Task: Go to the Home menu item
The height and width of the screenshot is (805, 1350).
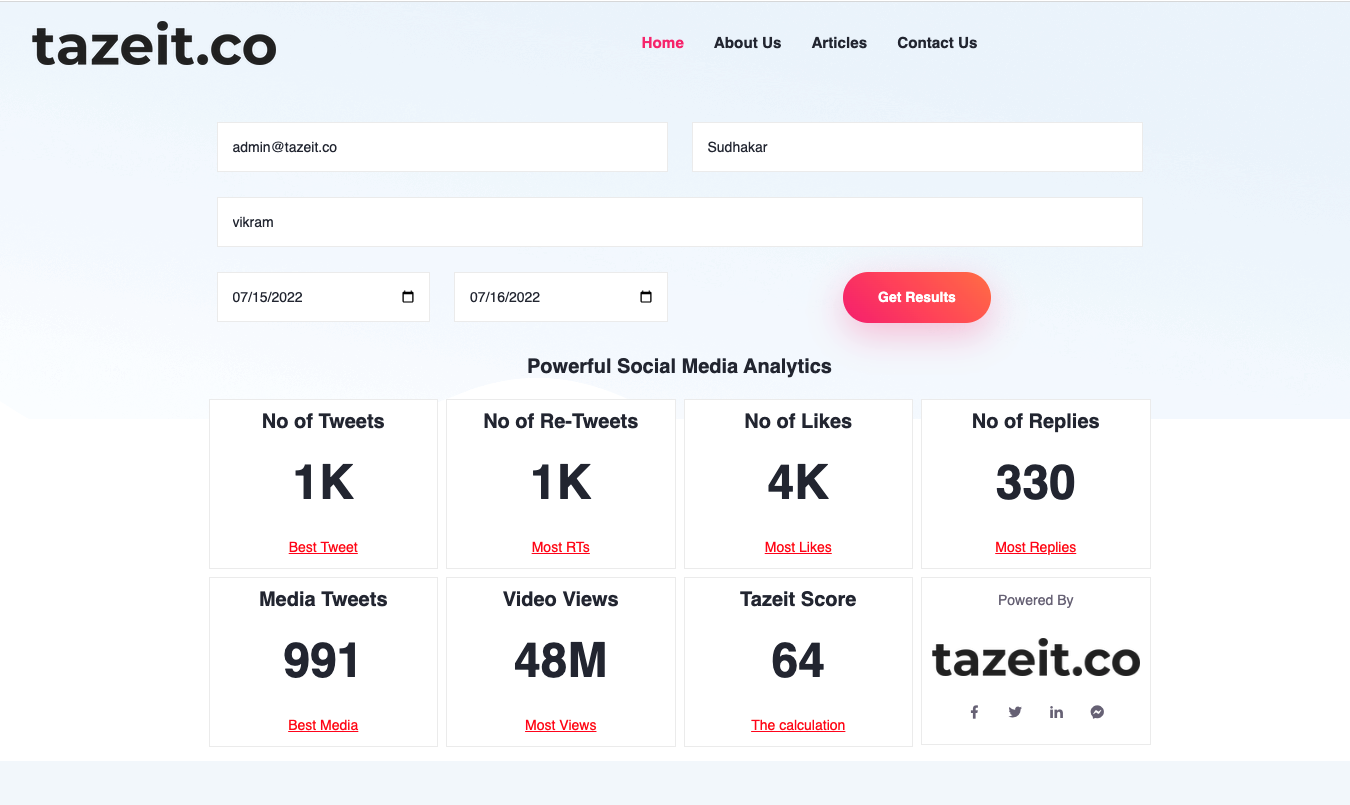Action: click(662, 43)
